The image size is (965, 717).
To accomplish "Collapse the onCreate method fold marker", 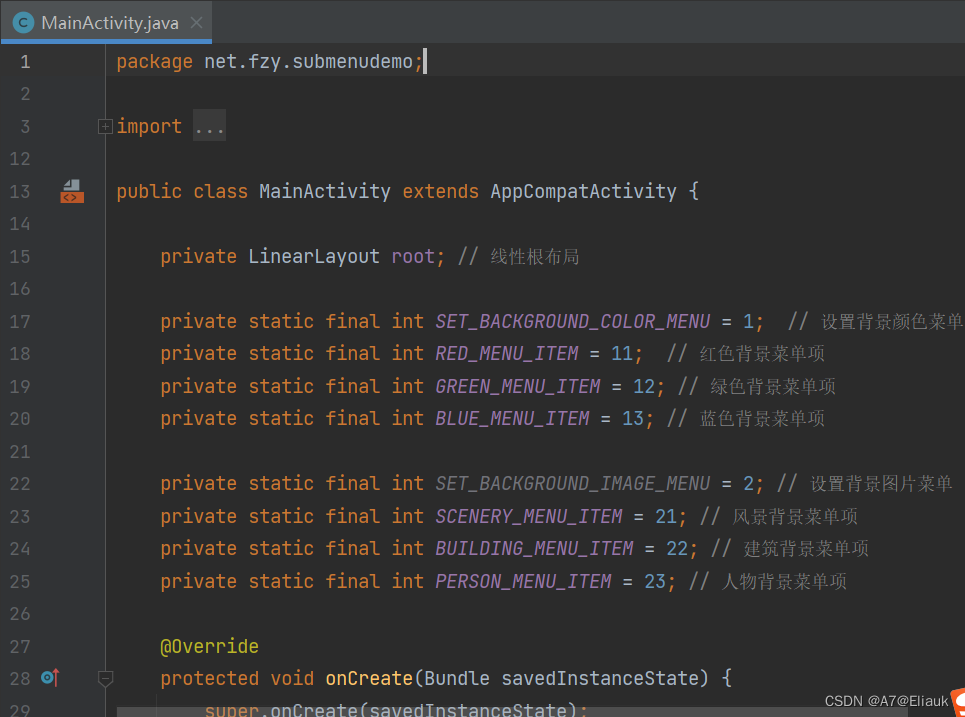I will [105, 679].
